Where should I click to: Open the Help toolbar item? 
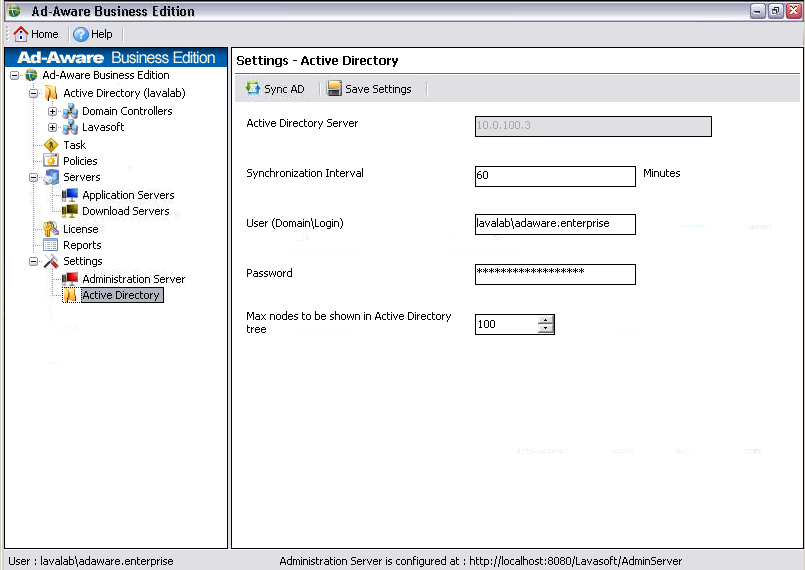tap(93, 34)
